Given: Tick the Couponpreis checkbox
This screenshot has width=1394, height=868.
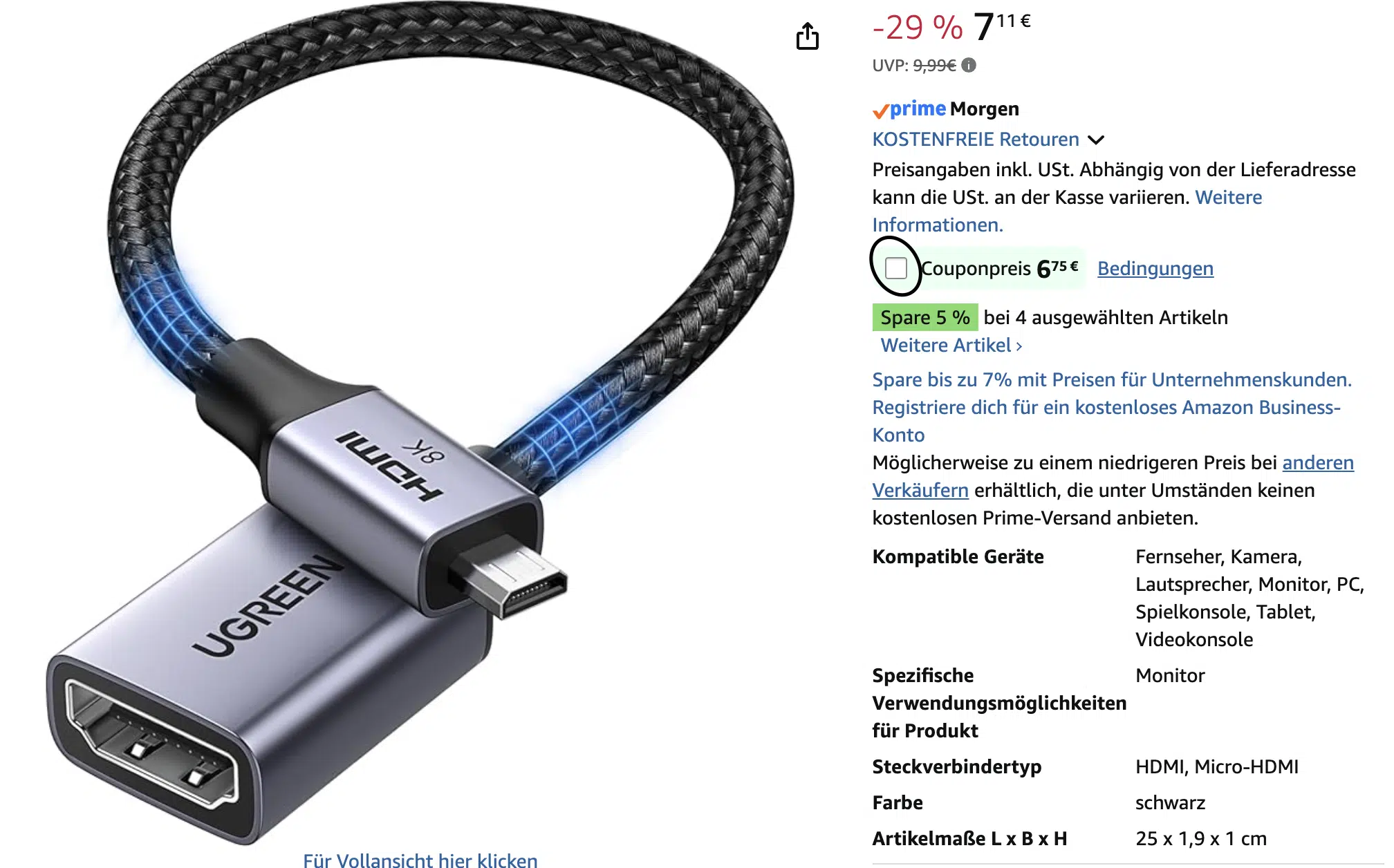Looking at the screenshot, I should click(896, 268).
